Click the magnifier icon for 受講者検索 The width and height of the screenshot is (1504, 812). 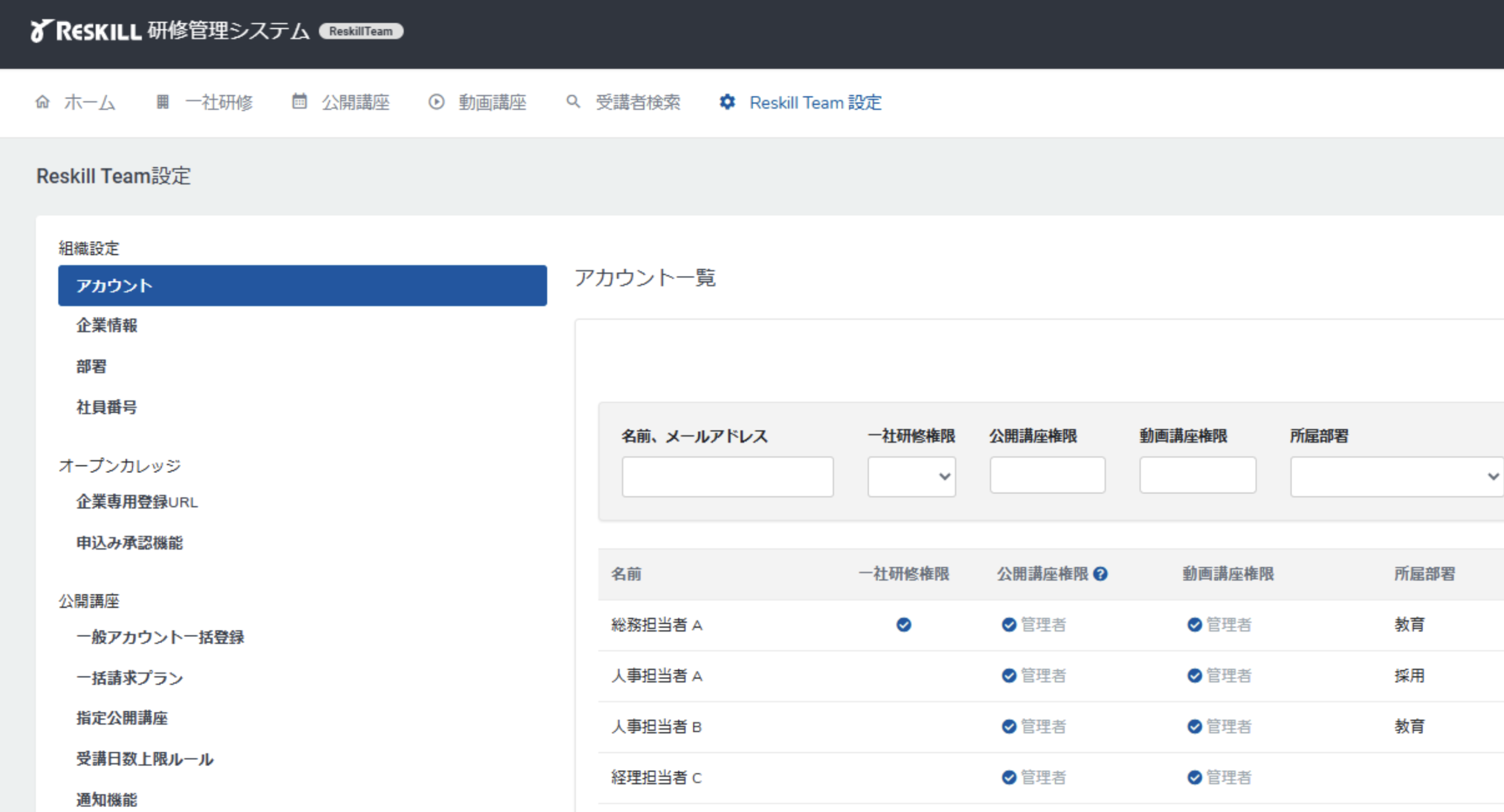pos(573,102)
